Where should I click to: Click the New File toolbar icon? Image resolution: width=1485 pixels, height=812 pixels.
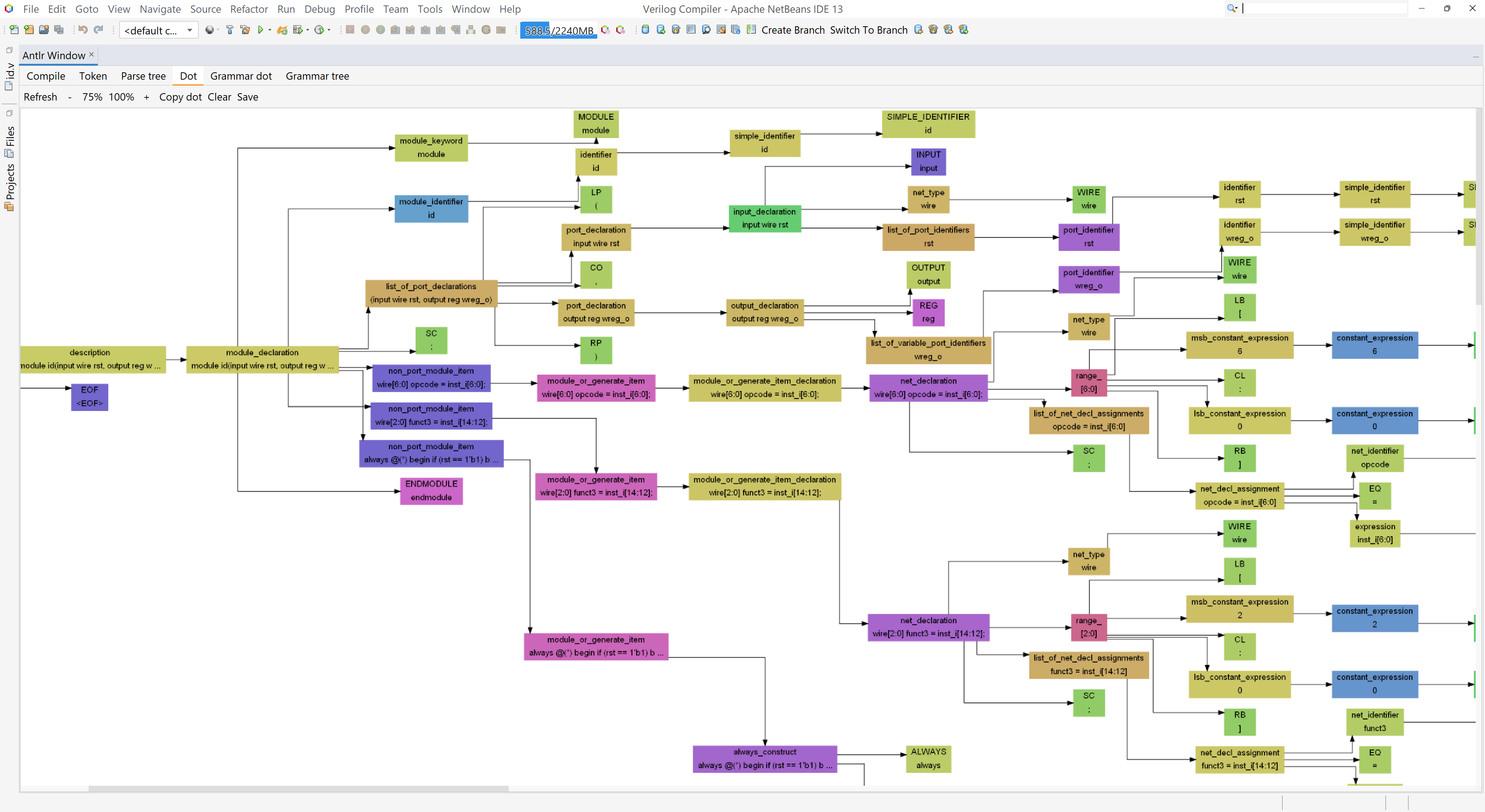point(14,30)
